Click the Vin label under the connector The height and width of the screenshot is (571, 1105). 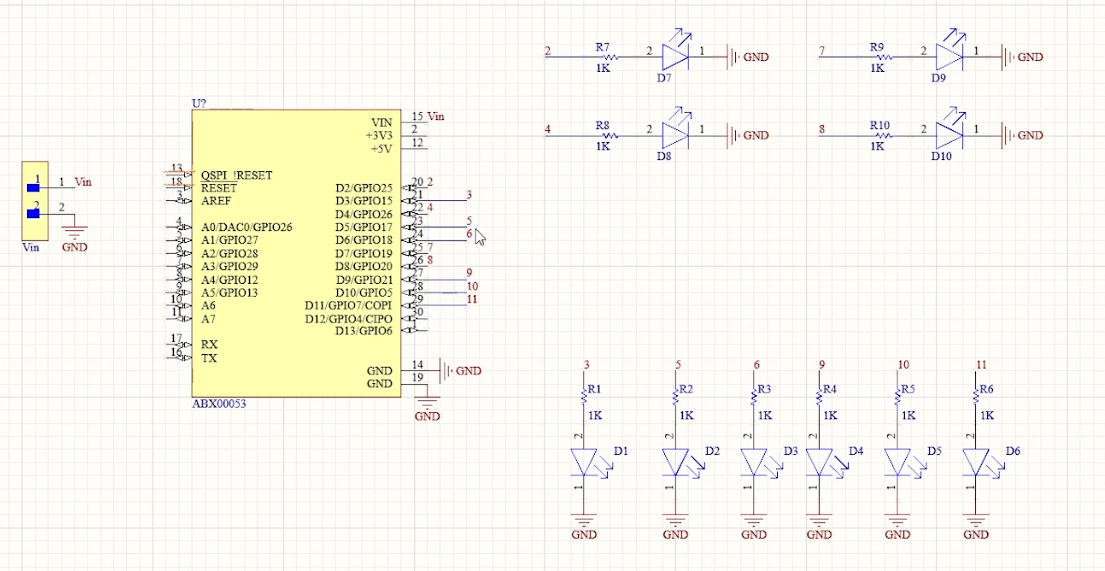pyautogui.click(x=31, y=247)
